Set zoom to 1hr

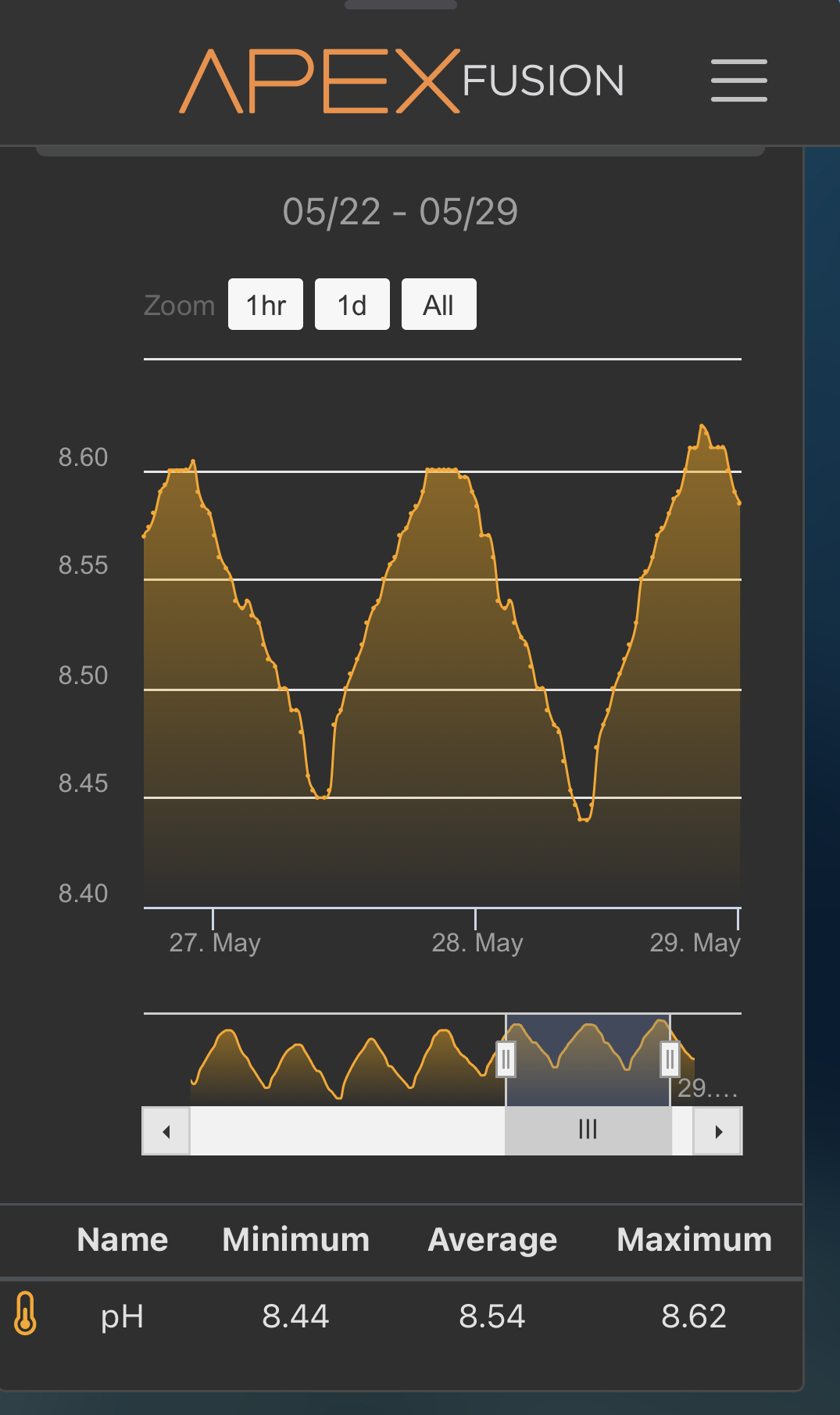(x=266, y=305)
